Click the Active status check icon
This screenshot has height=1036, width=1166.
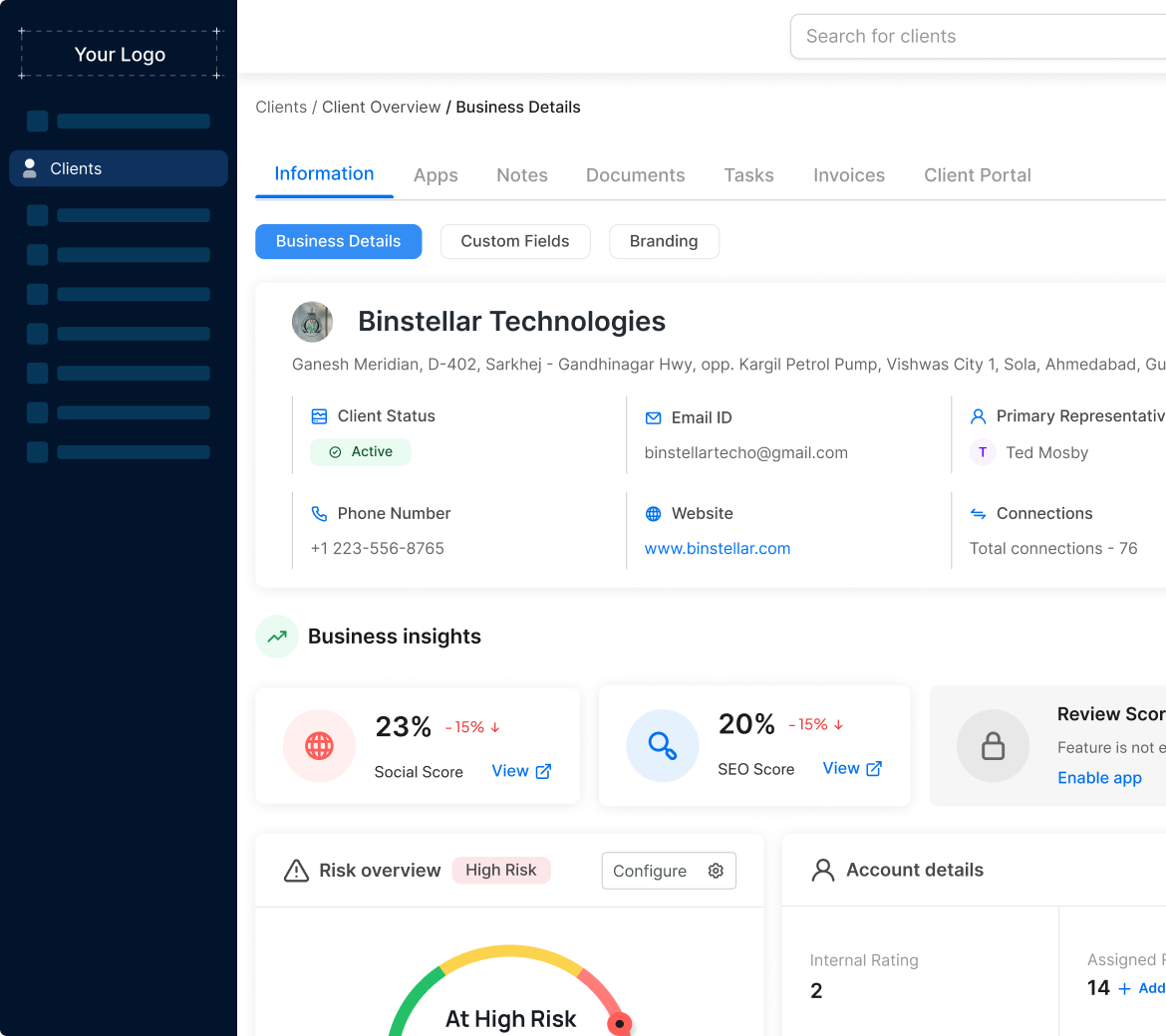pyautogui.click(x=336, y=452)
